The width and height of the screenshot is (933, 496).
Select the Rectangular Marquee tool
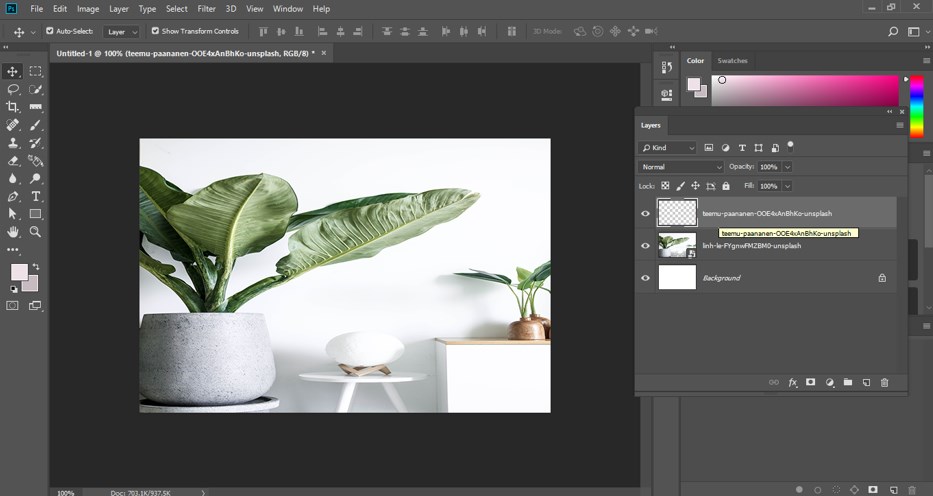[36, 71]
